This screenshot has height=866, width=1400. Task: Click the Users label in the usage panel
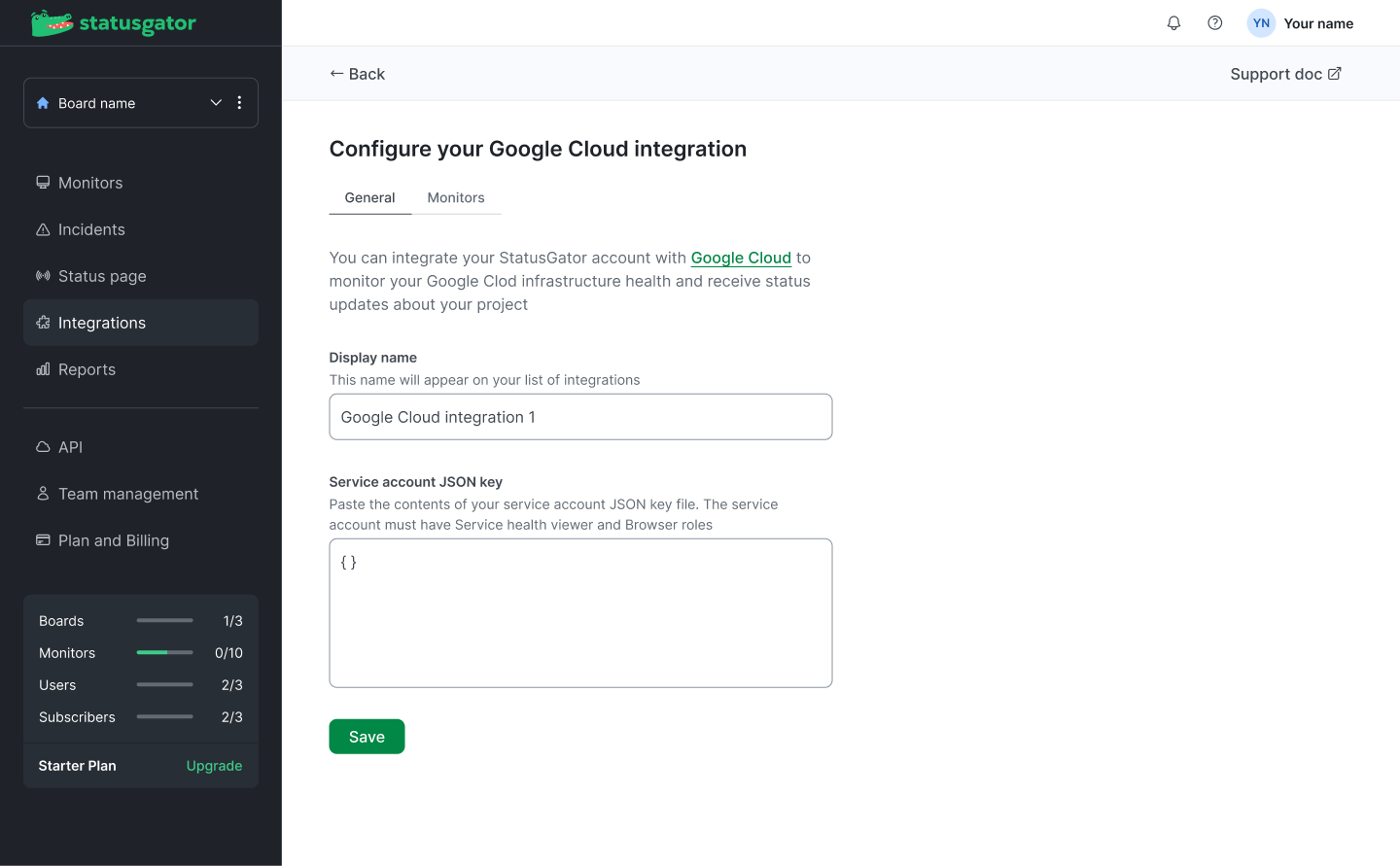click(57, 685)
